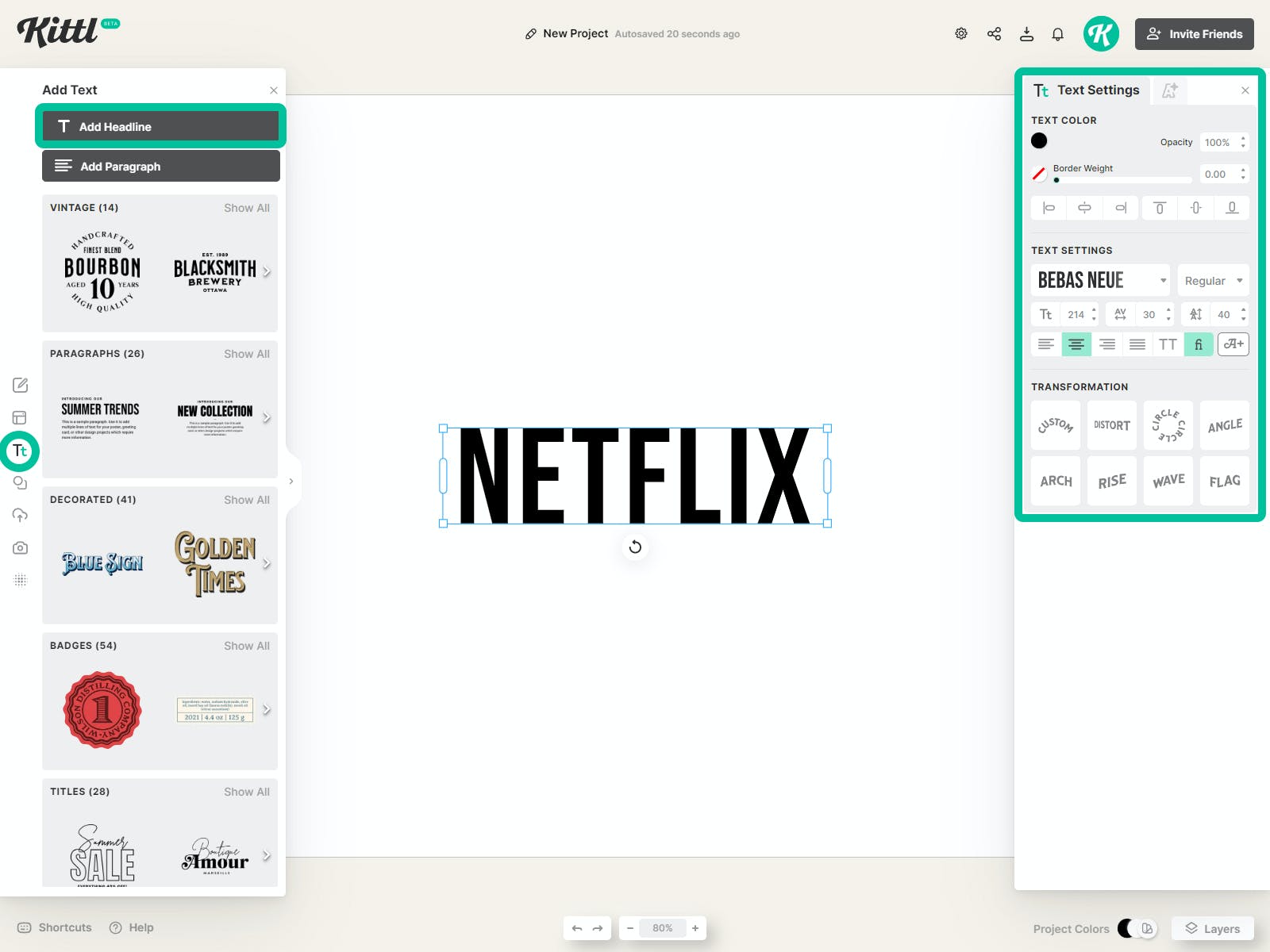This screenshot has height=952, width=1270.
Task: Switch to the Text Settings tab
Action: (1087, 90)
